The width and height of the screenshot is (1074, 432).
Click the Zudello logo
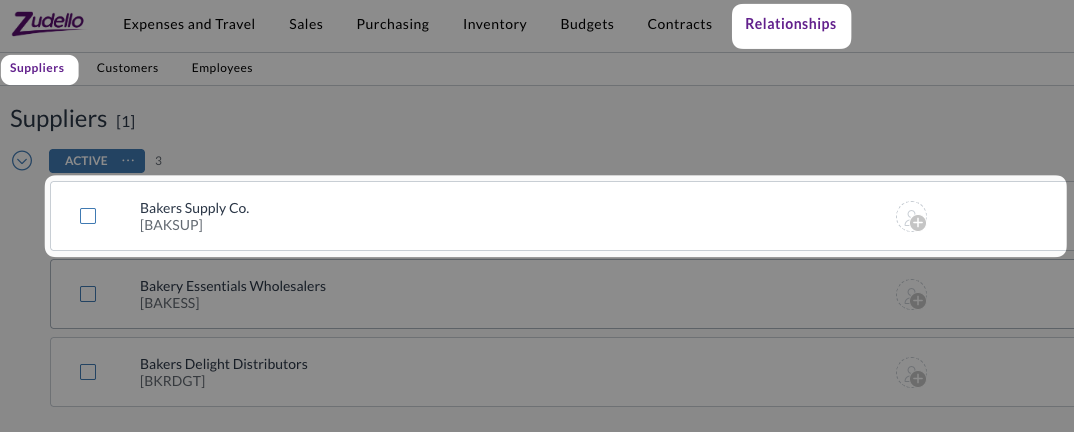(x=48, y=22)
